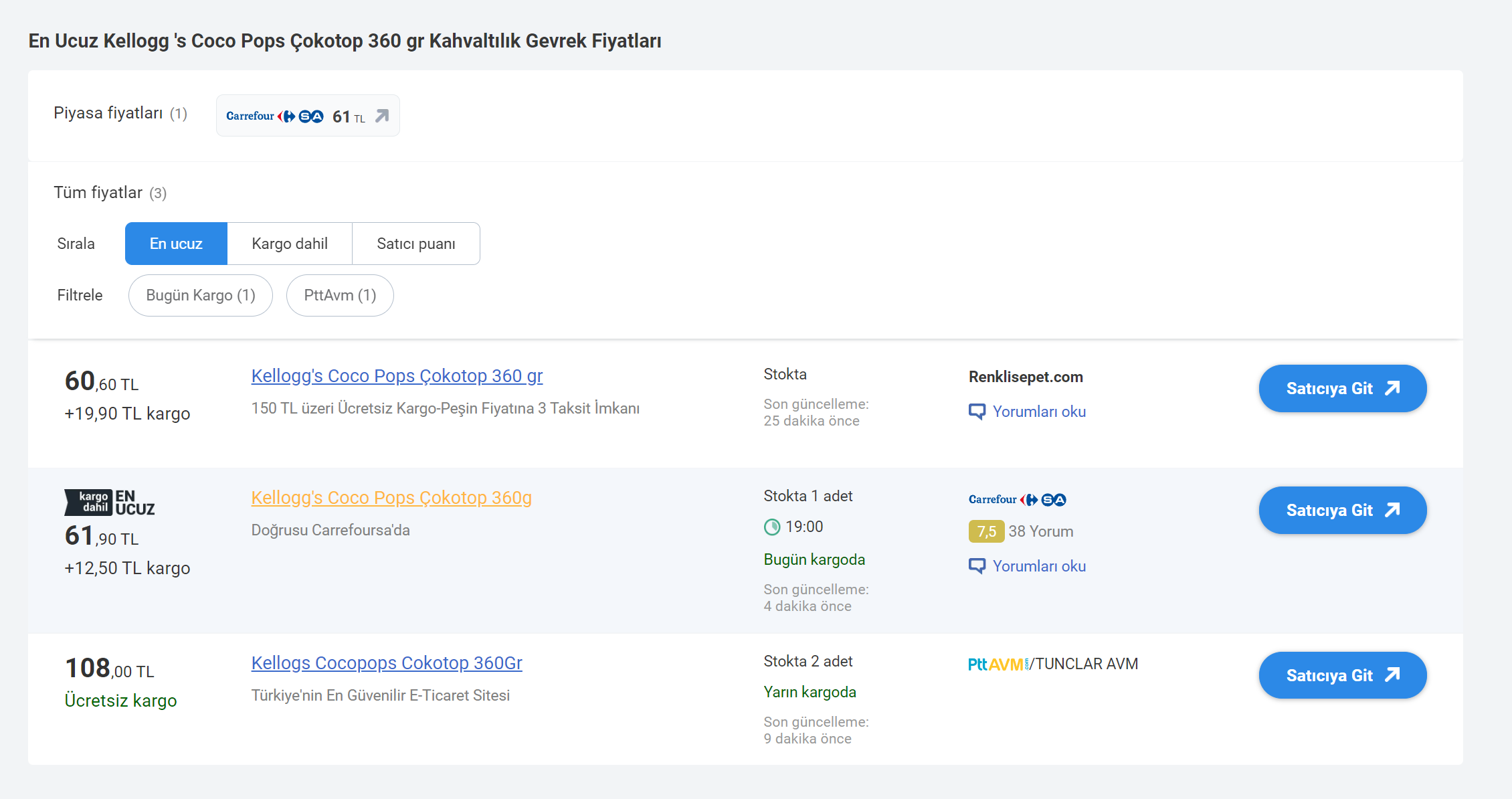Click Stokta 1 adet text
The image size is (1512, 799).
pyautogui.click(x=808, y=496)
